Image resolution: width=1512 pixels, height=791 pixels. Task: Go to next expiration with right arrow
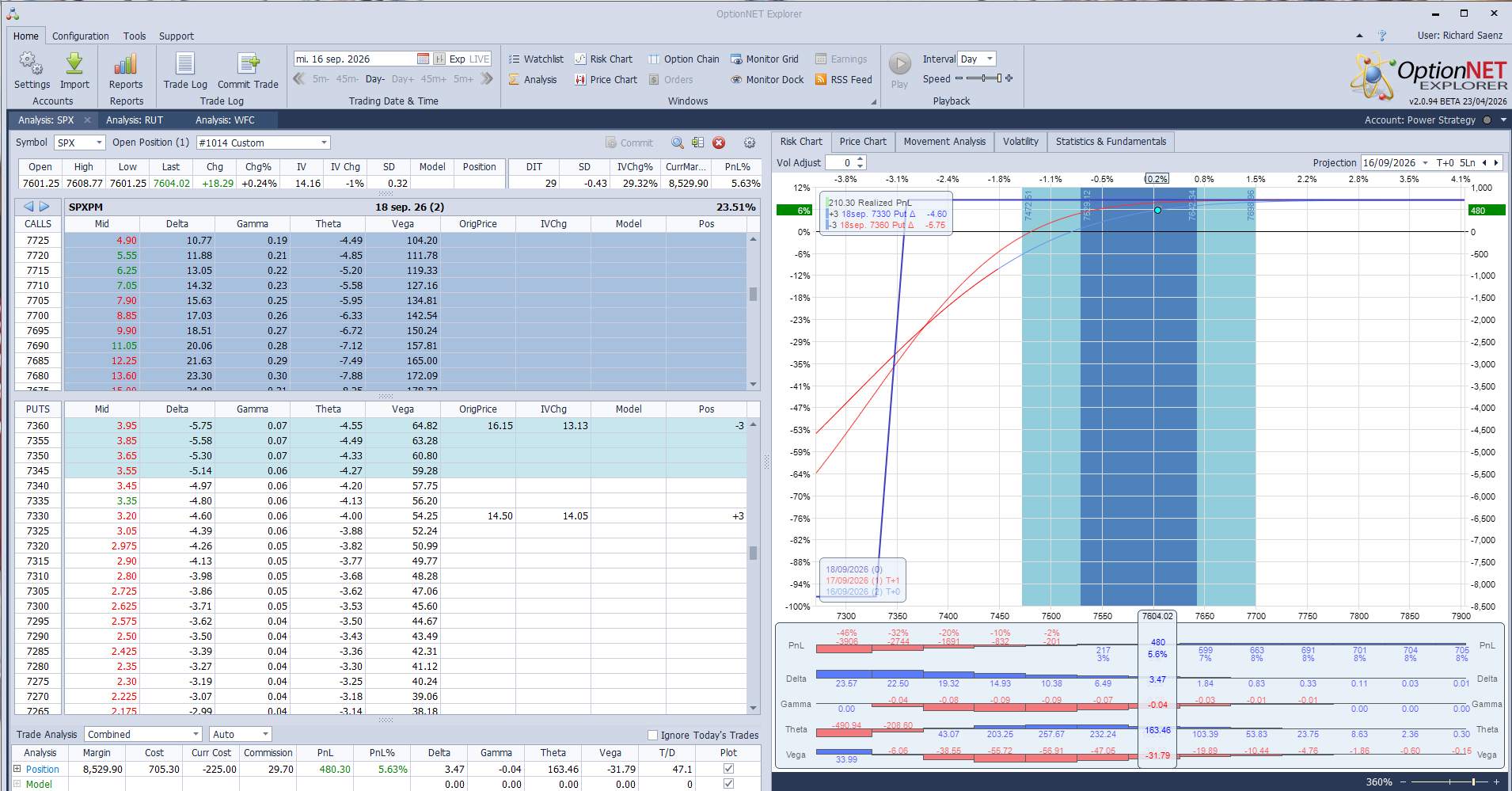click(44, 207)
